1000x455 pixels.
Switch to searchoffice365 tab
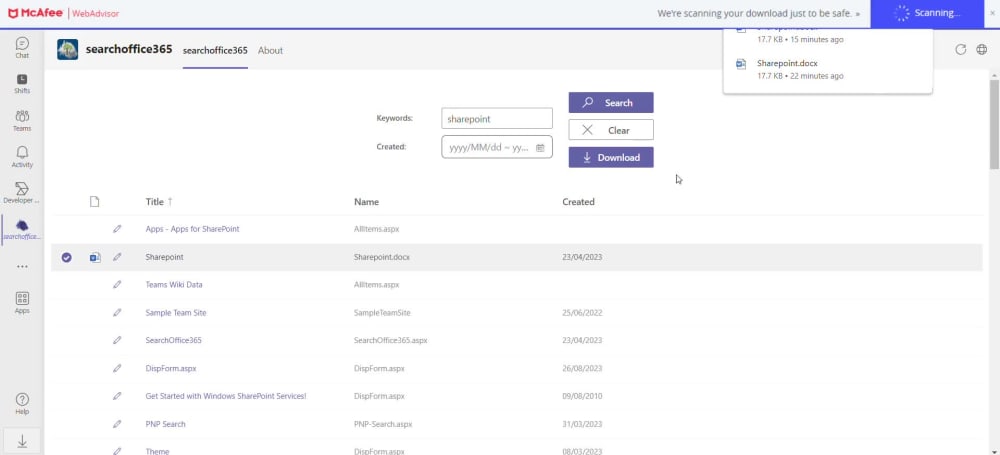215,50
